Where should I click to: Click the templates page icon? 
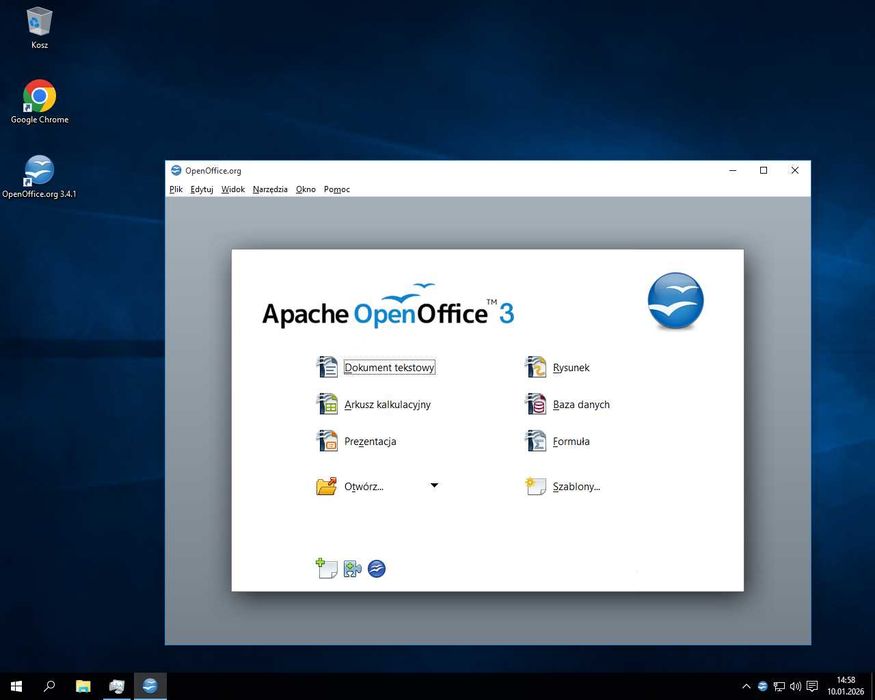point(536,486)
